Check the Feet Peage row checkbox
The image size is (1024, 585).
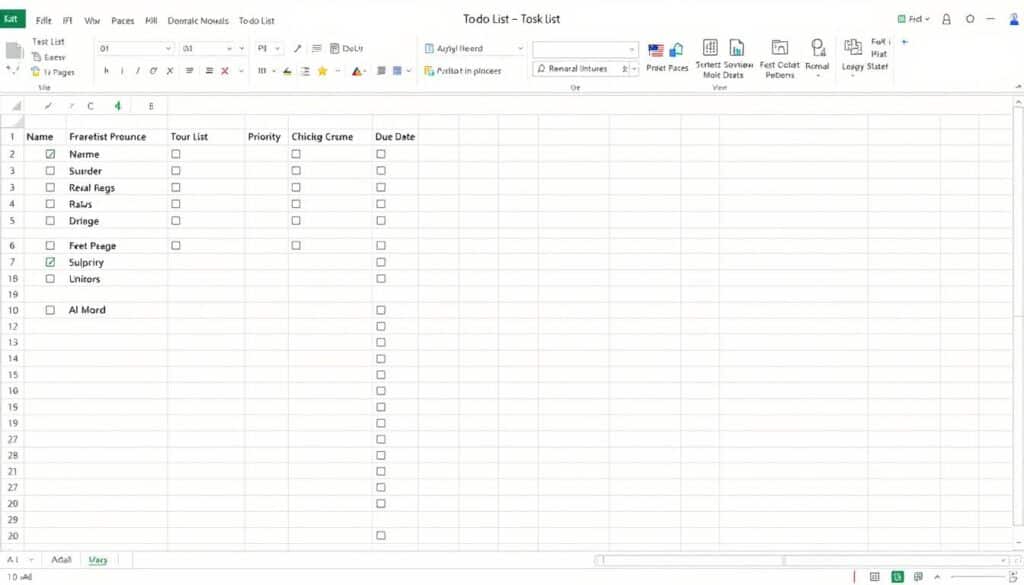click(x=50, y=245)
